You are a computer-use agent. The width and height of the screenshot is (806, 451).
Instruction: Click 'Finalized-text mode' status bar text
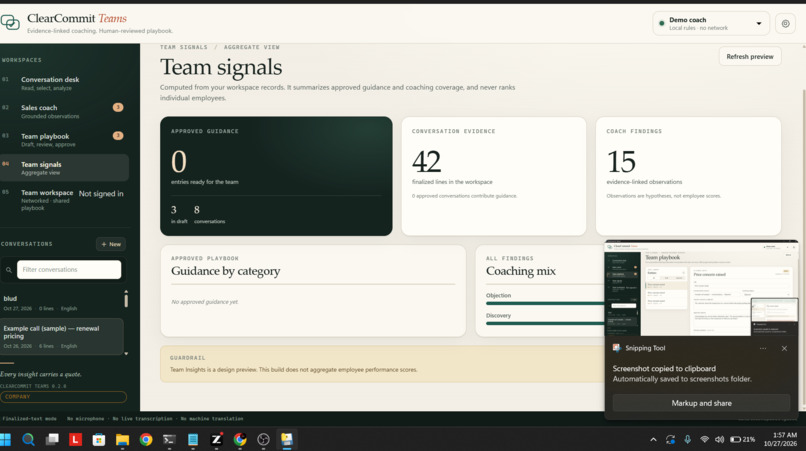29,419
